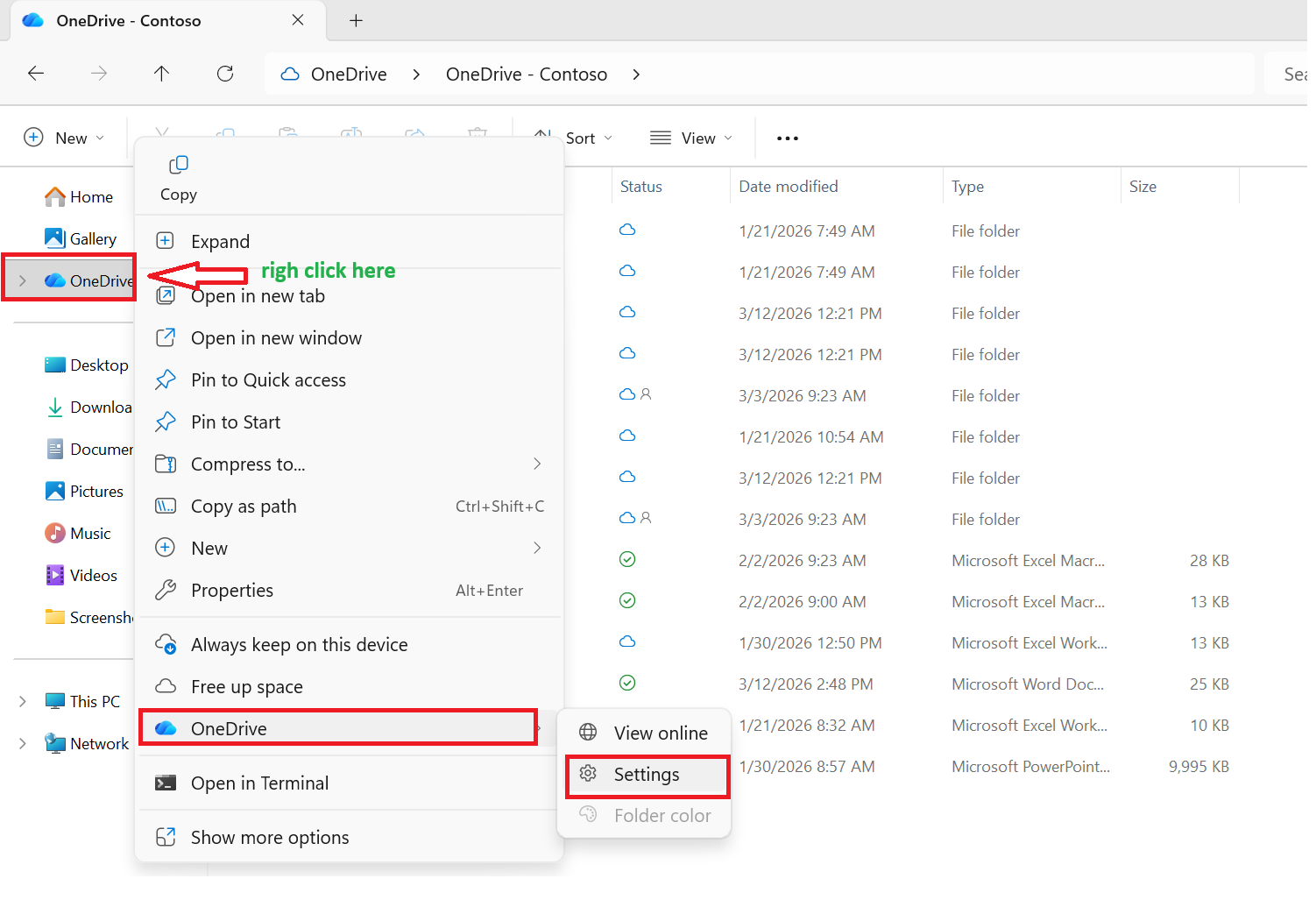Click the size value 9,995 KB

click(x=1199, y=767)
